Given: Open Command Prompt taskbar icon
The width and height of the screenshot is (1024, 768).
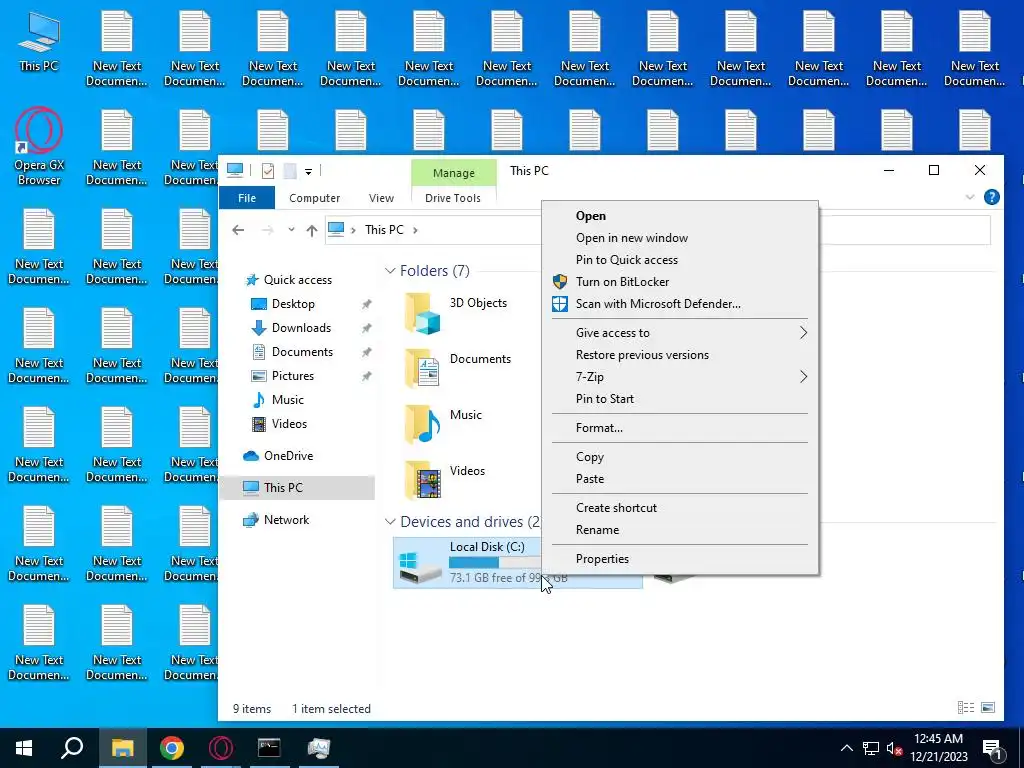Looking at the screenshot, I should (x=269, y=748).
